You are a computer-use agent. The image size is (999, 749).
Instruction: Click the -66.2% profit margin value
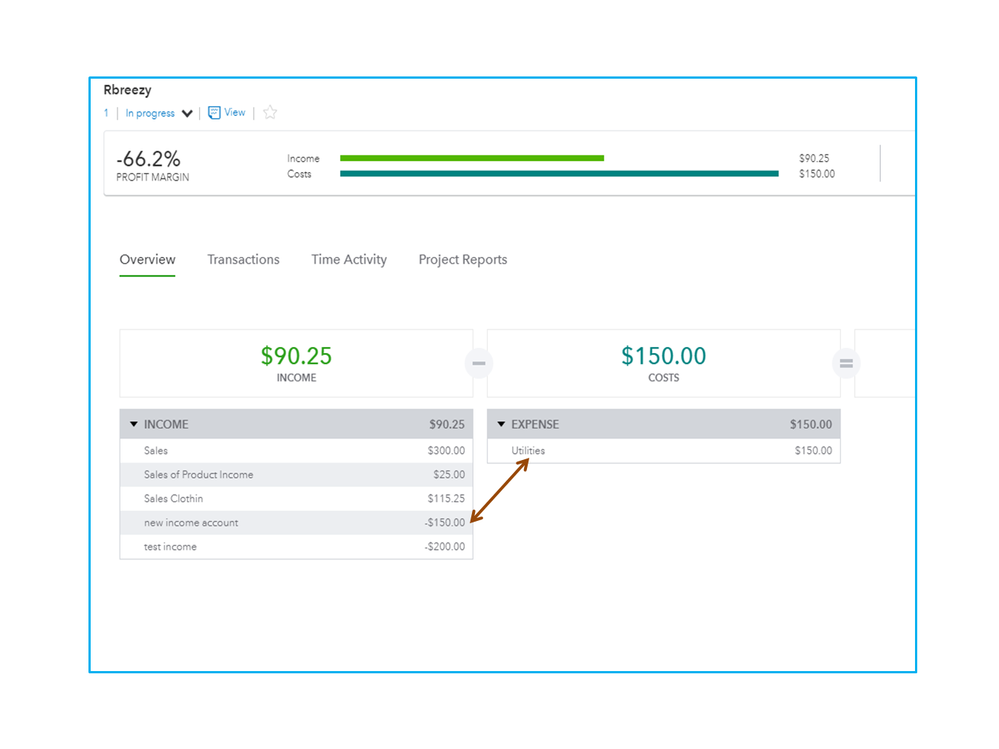[148, 159]
